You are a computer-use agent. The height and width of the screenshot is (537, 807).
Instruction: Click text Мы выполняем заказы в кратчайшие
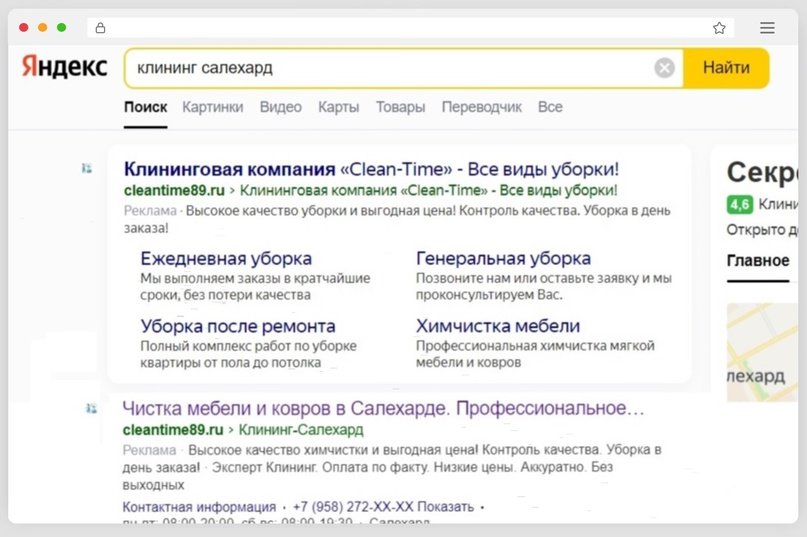point(255,279)
